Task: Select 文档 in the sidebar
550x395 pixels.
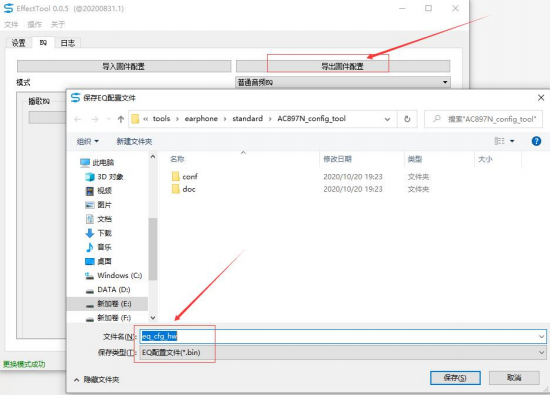Action: point(99,219)
